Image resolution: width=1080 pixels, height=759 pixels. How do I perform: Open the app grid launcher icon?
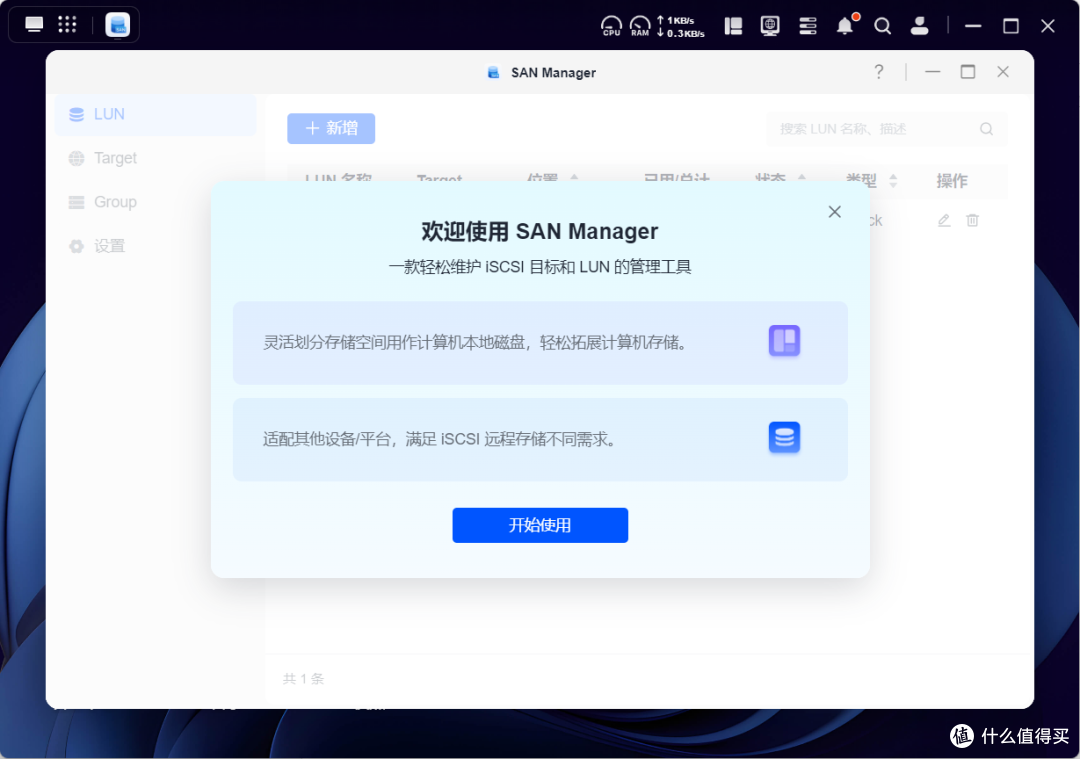(x=67, y=25)
